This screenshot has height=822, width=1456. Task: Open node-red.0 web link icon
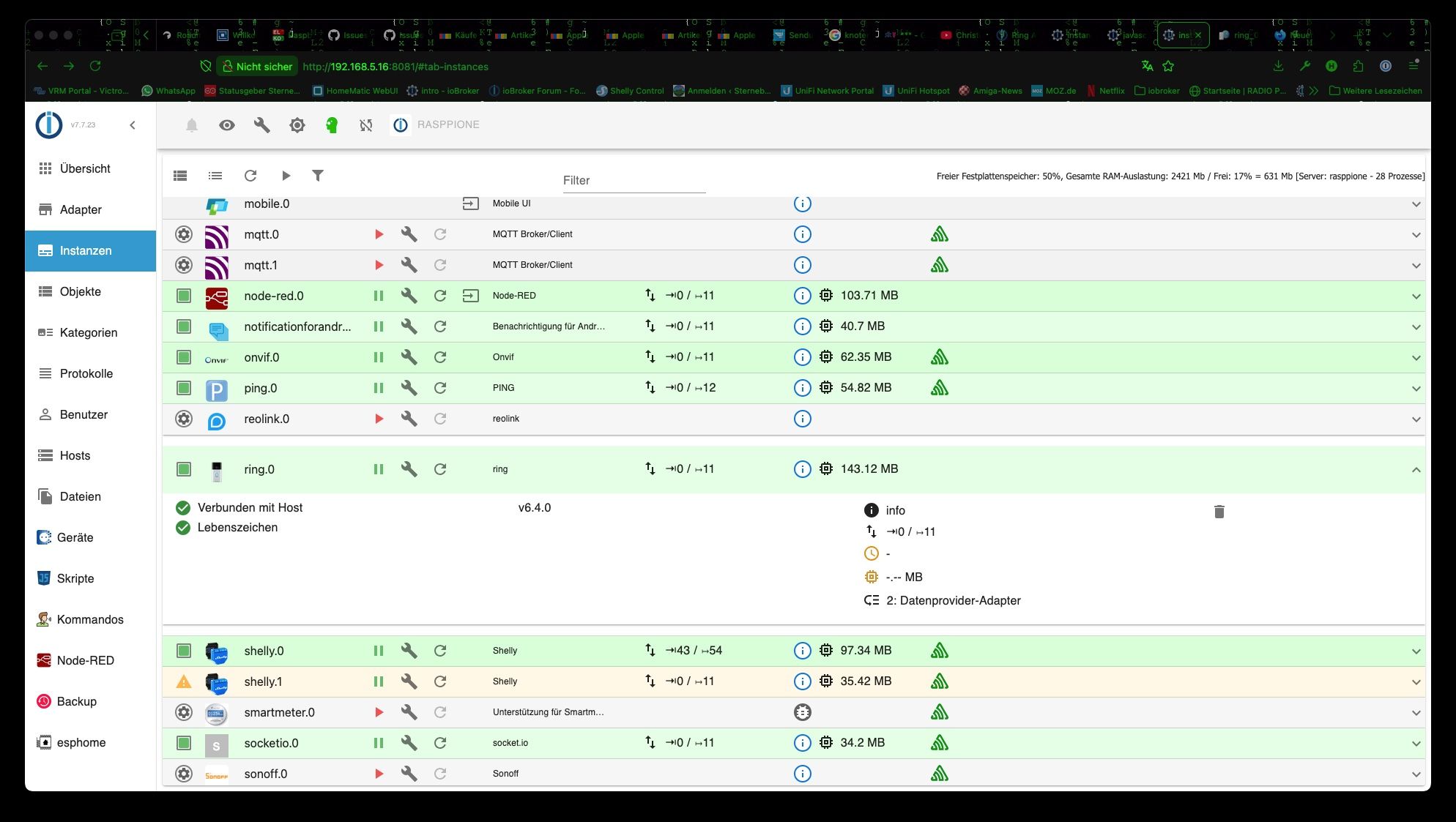(470, 296)
